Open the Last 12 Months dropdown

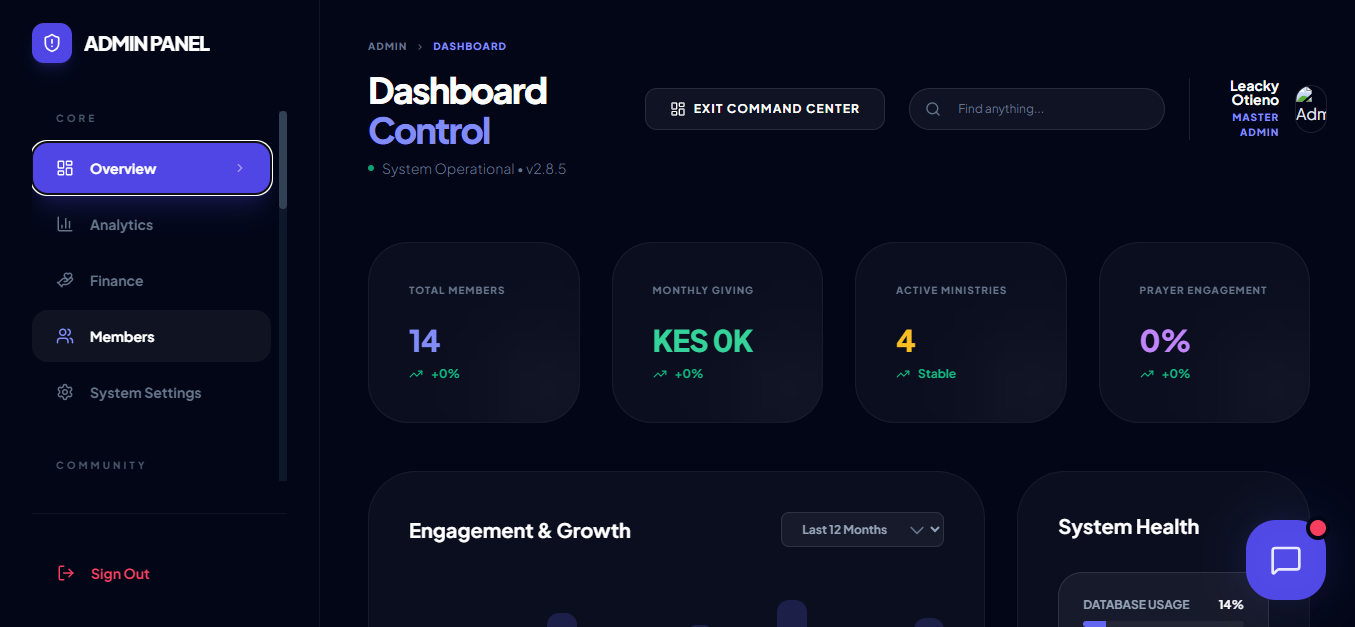pos(862,530)
